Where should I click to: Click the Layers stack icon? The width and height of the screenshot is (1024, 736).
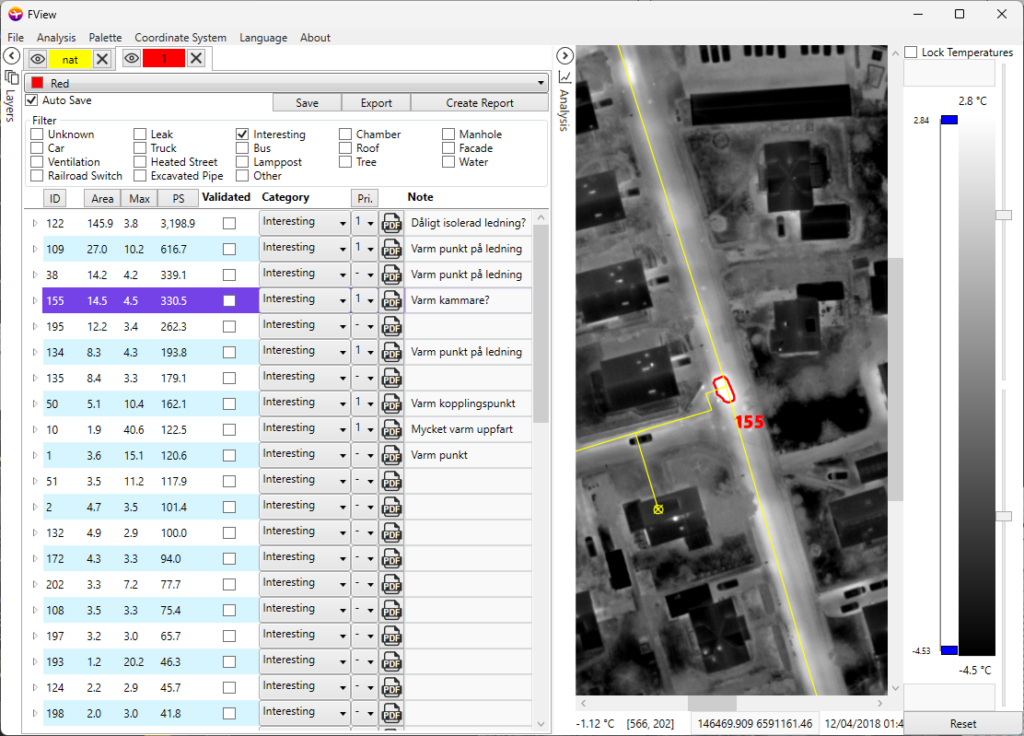pyautogui.click(x=11, y=77)
